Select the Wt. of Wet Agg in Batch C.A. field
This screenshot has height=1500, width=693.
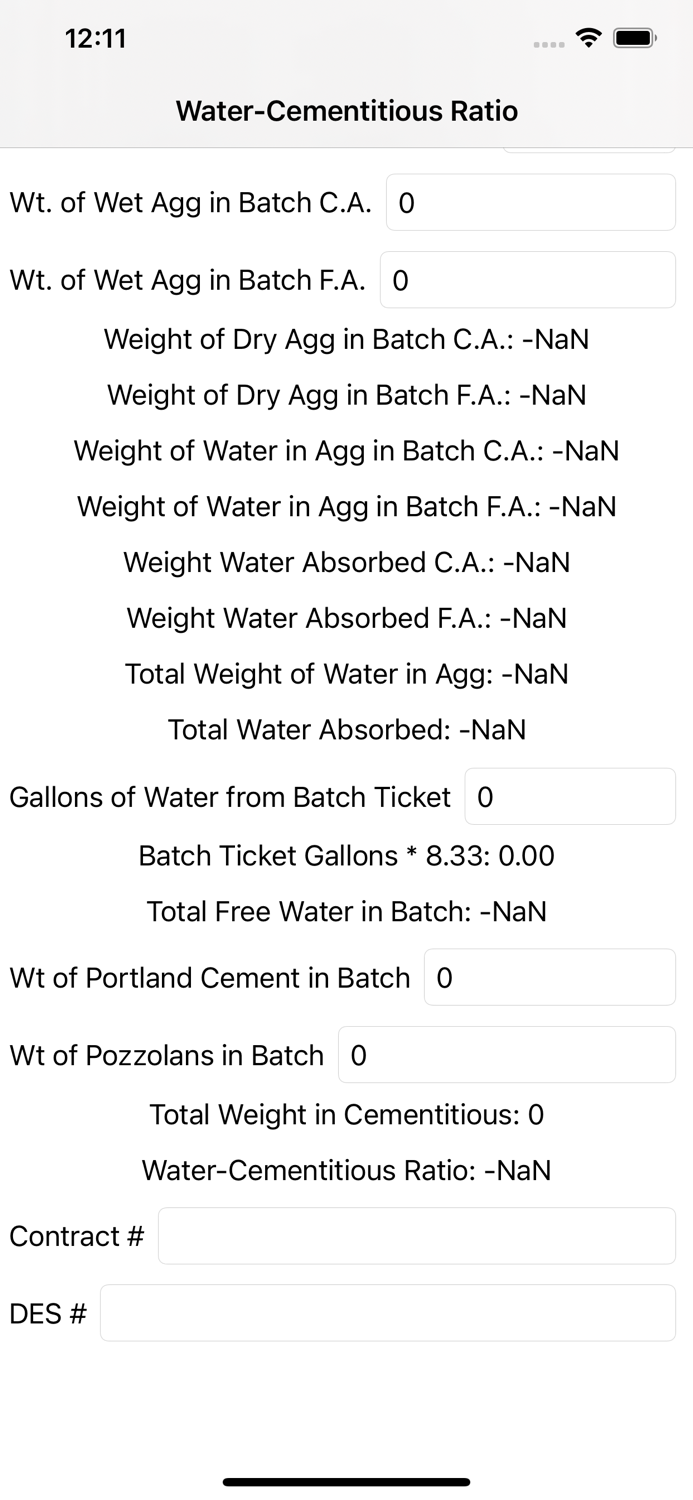coord(529,202)
